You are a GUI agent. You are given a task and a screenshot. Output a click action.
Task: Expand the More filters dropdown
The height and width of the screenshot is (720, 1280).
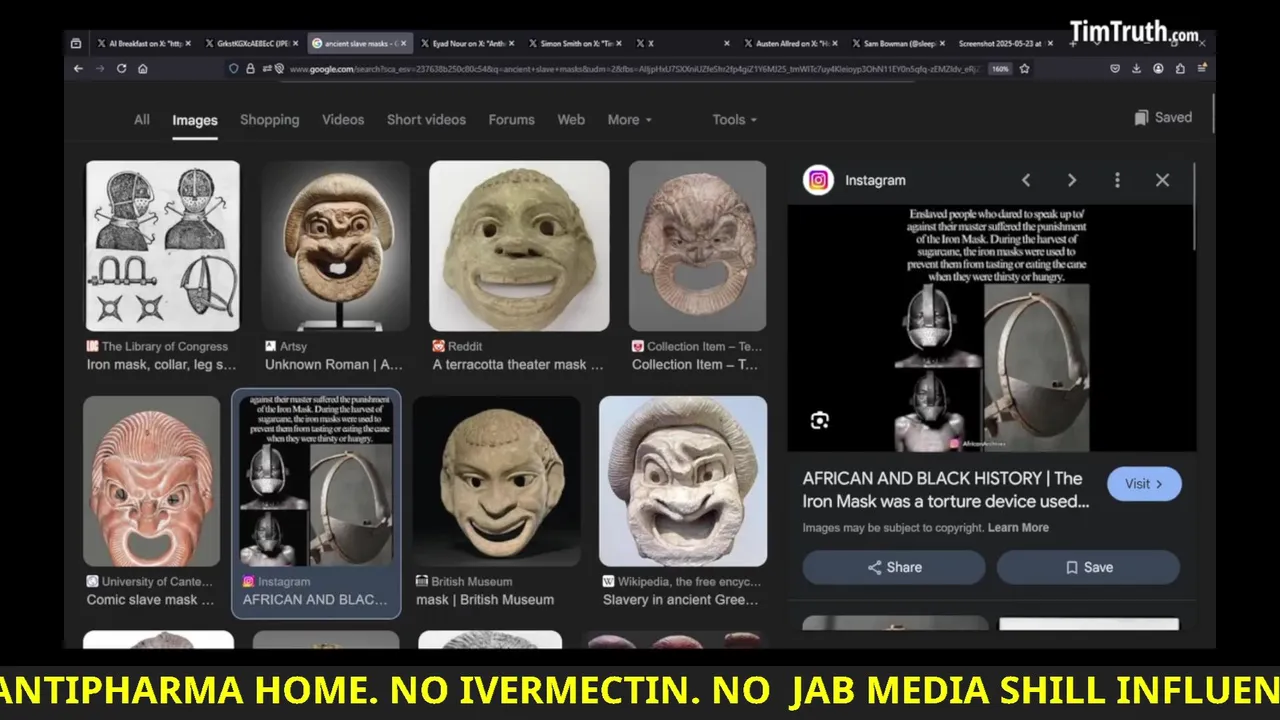click(629, 119)
